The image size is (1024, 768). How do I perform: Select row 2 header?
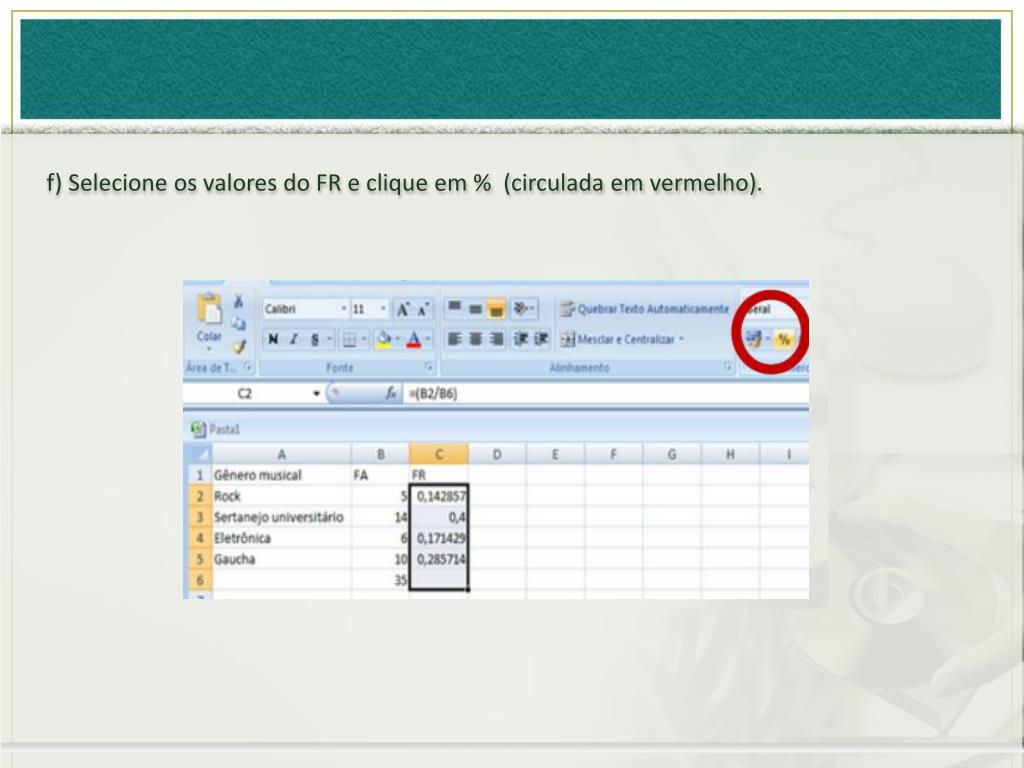199,496
